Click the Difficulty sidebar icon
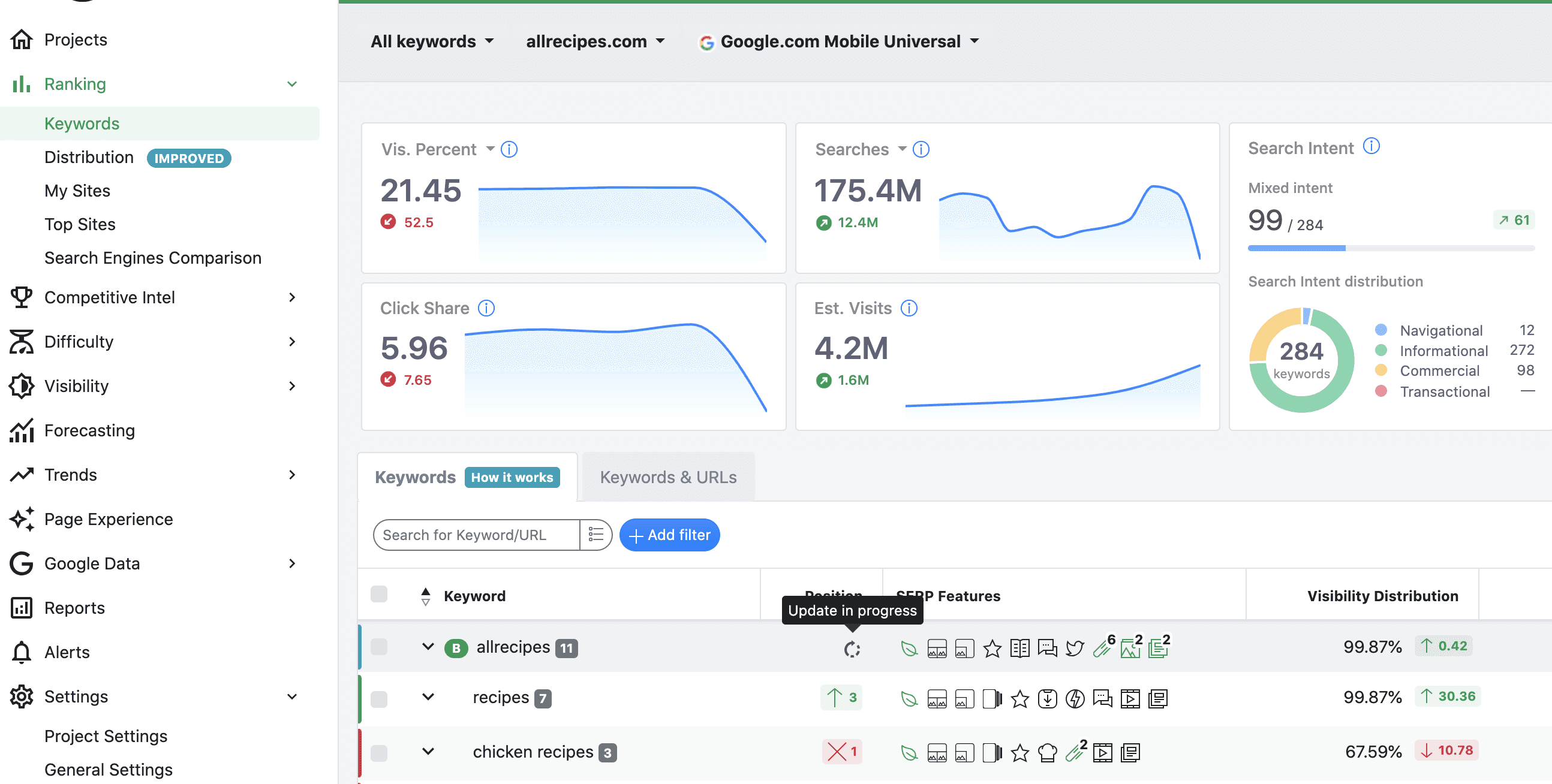 click(x=22, y=342)
